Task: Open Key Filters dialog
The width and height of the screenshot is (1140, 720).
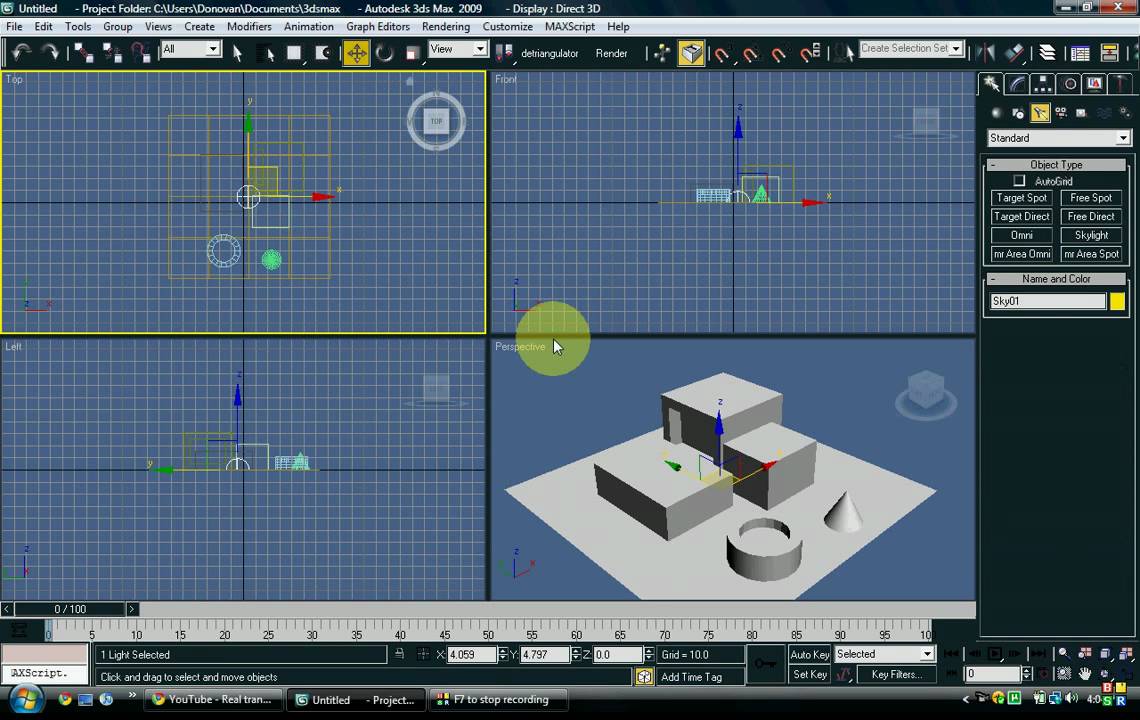Action: [896, 675]
